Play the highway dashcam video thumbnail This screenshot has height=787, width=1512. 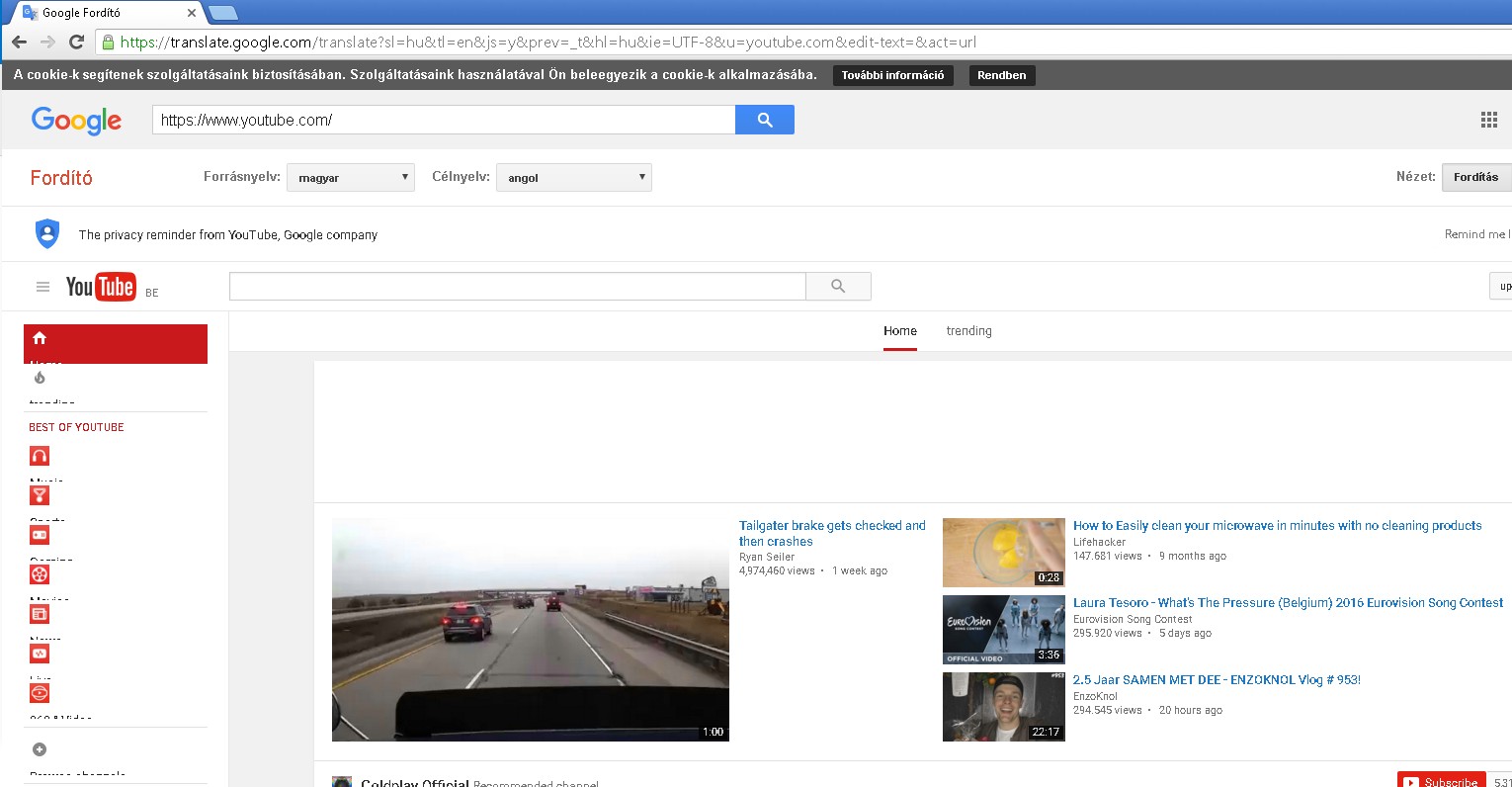[x=531, y=630]
